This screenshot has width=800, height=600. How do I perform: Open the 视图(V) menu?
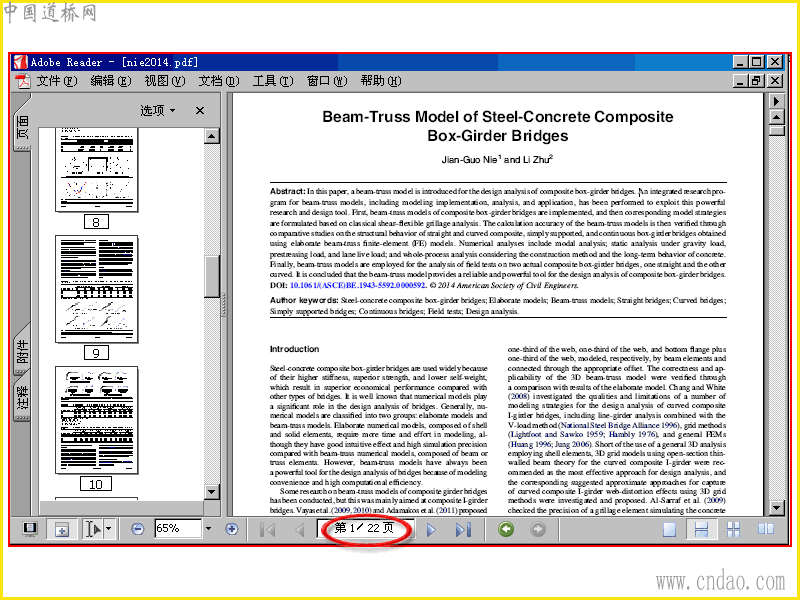pos(164,81)
